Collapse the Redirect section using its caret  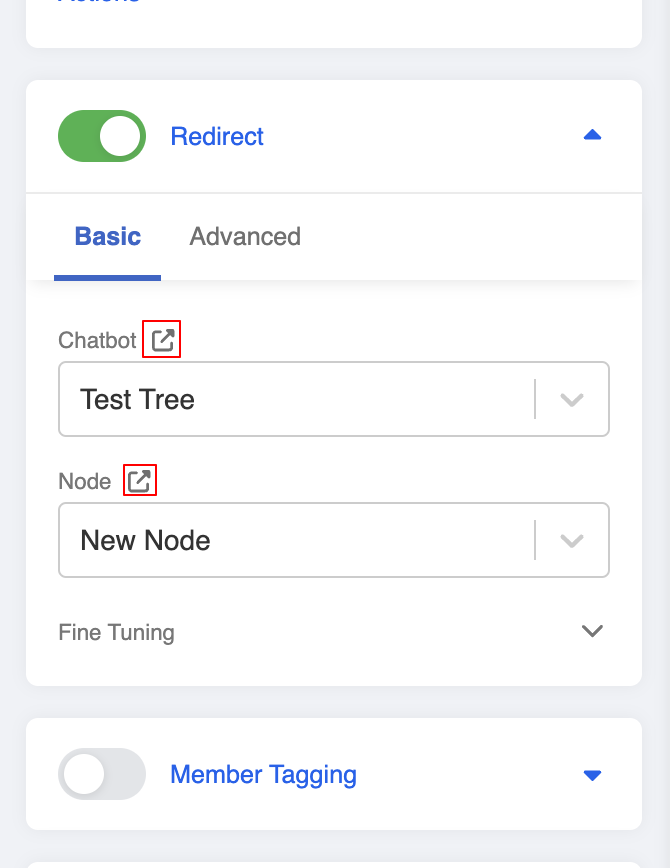click(592, 135)
